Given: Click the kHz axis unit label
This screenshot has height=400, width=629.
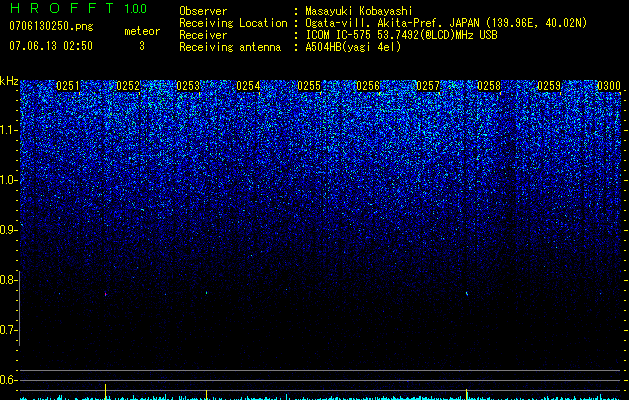Looking at the screenshot, I should (9, 81).
